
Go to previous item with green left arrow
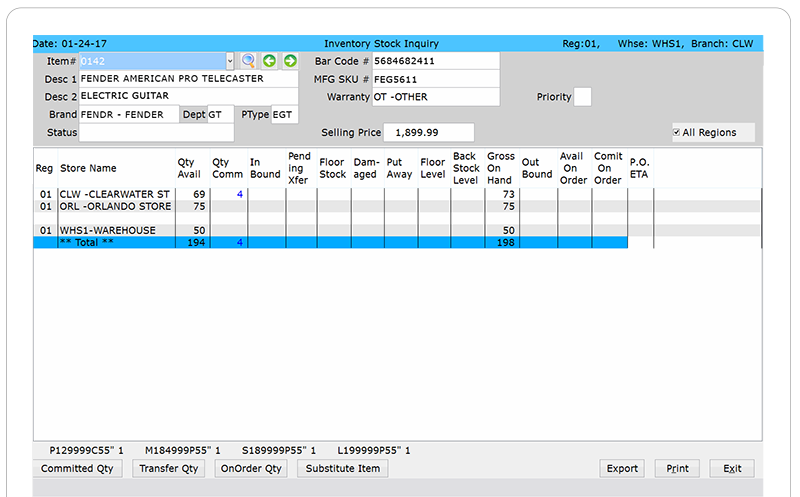coord(269,61)
